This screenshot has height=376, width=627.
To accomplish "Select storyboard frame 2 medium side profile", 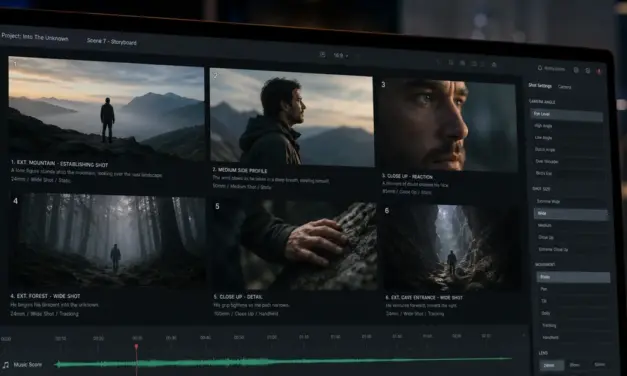I will pos(292,118).
